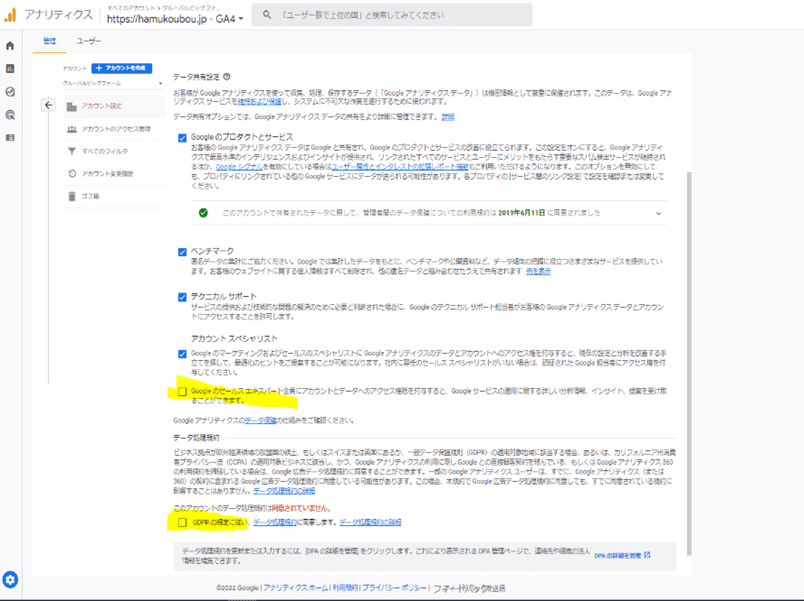Click the people icon of アカウントのアクセス管理
804x601 pixels.
(72, 129)
